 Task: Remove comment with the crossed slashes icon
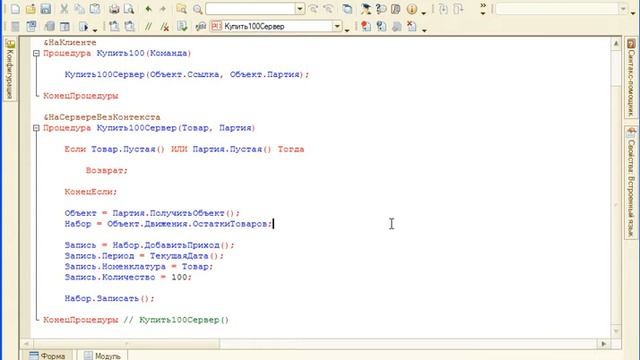click(165, 27)
